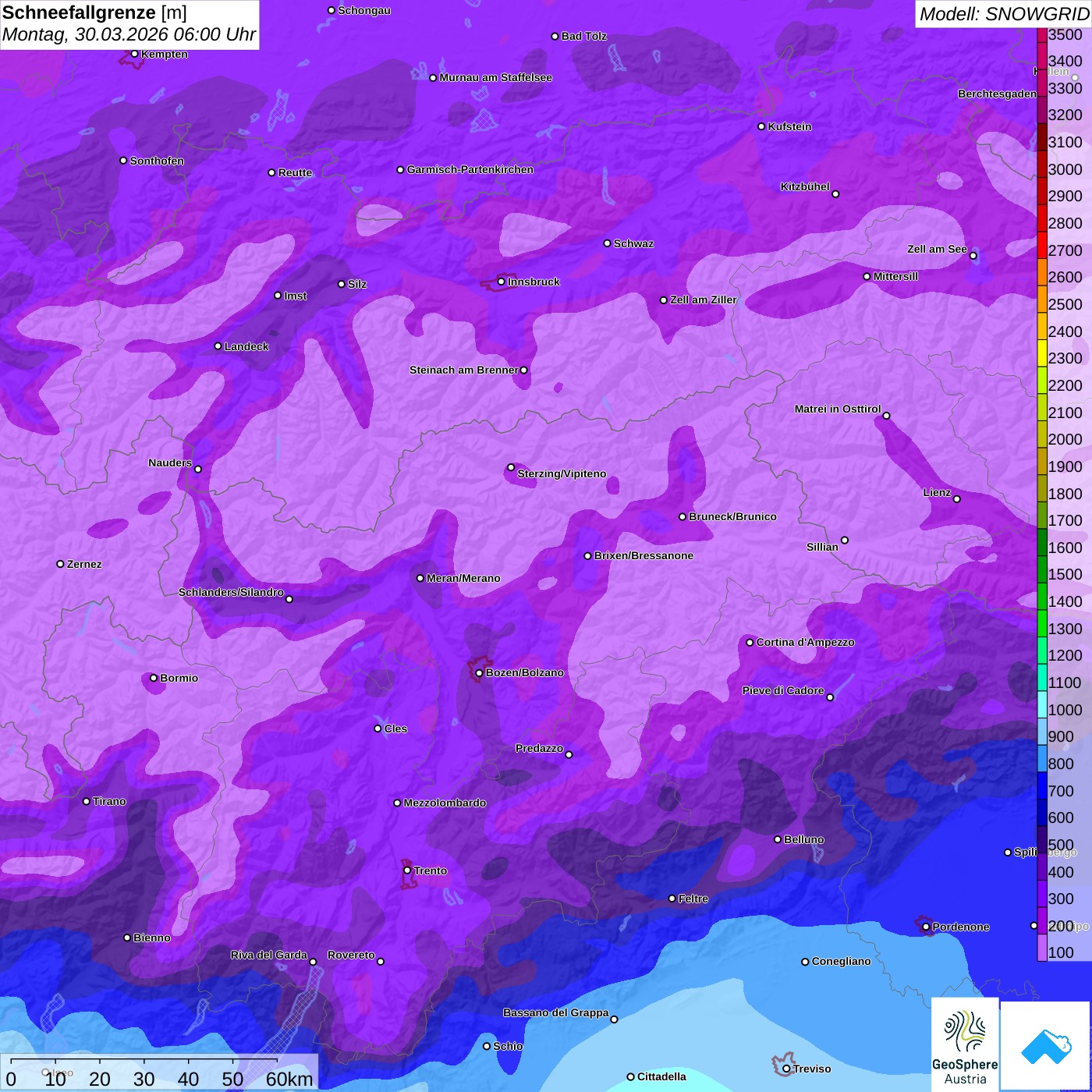Click the 'Pieve di Cadore' label
Viewport: 1092px width, 1092px height.
[783, 690]
